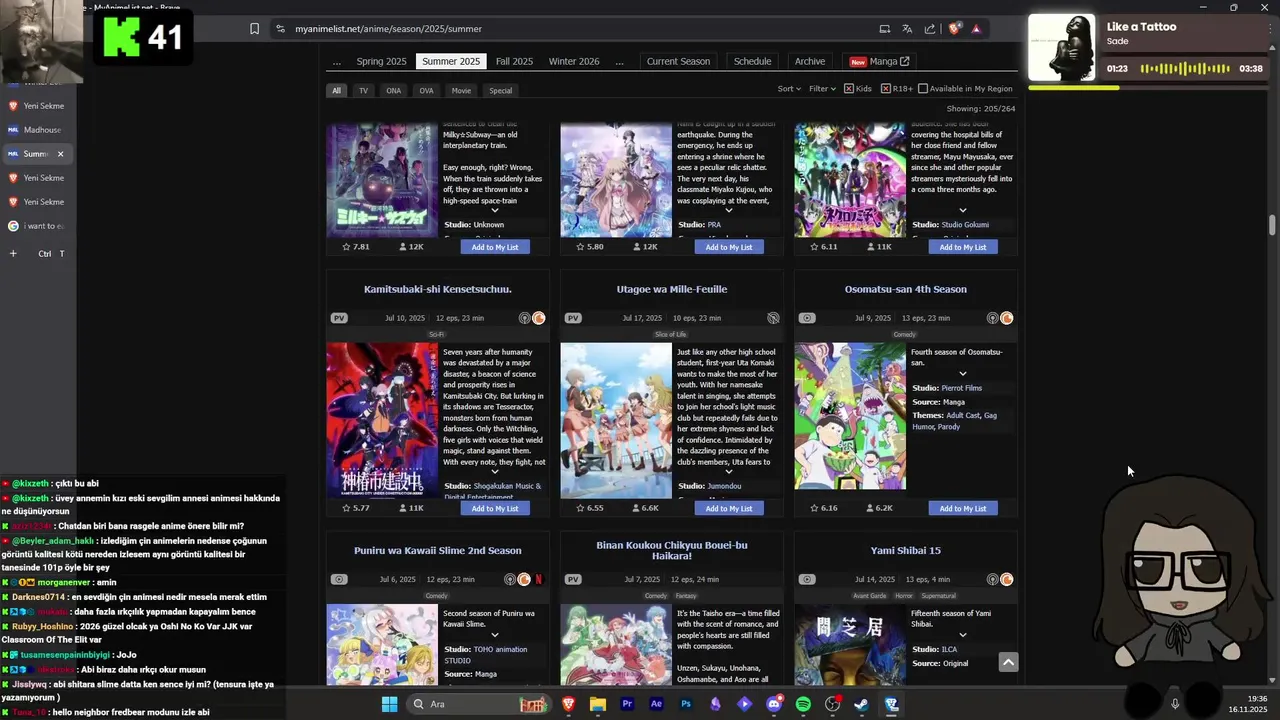Expand synopsis on the Studio PRA card

728,210
